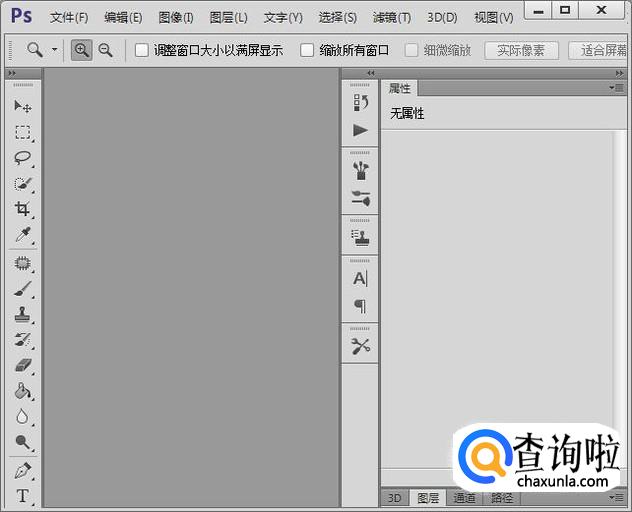Switch to the 通道 panel tab
632x512 pixels.
click(x=464, y=498)
